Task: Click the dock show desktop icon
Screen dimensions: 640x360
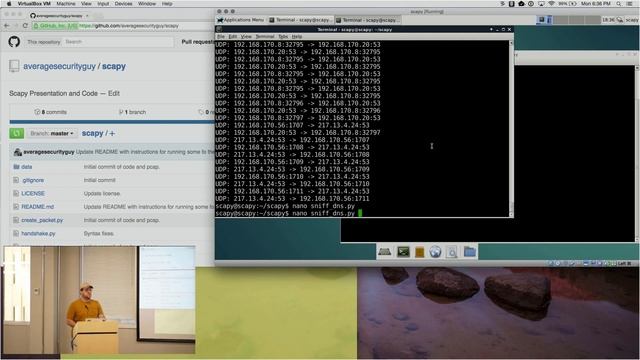Action: (384, 251)
